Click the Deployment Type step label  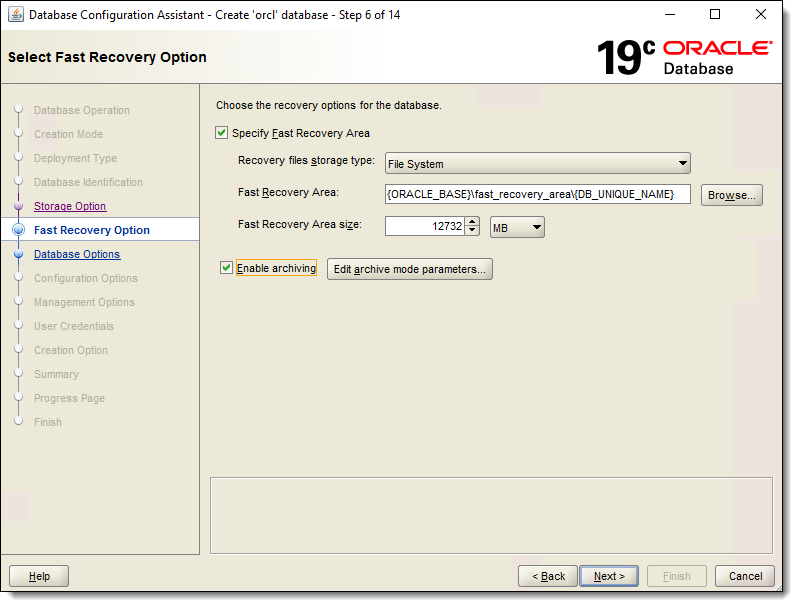point(75,158)
